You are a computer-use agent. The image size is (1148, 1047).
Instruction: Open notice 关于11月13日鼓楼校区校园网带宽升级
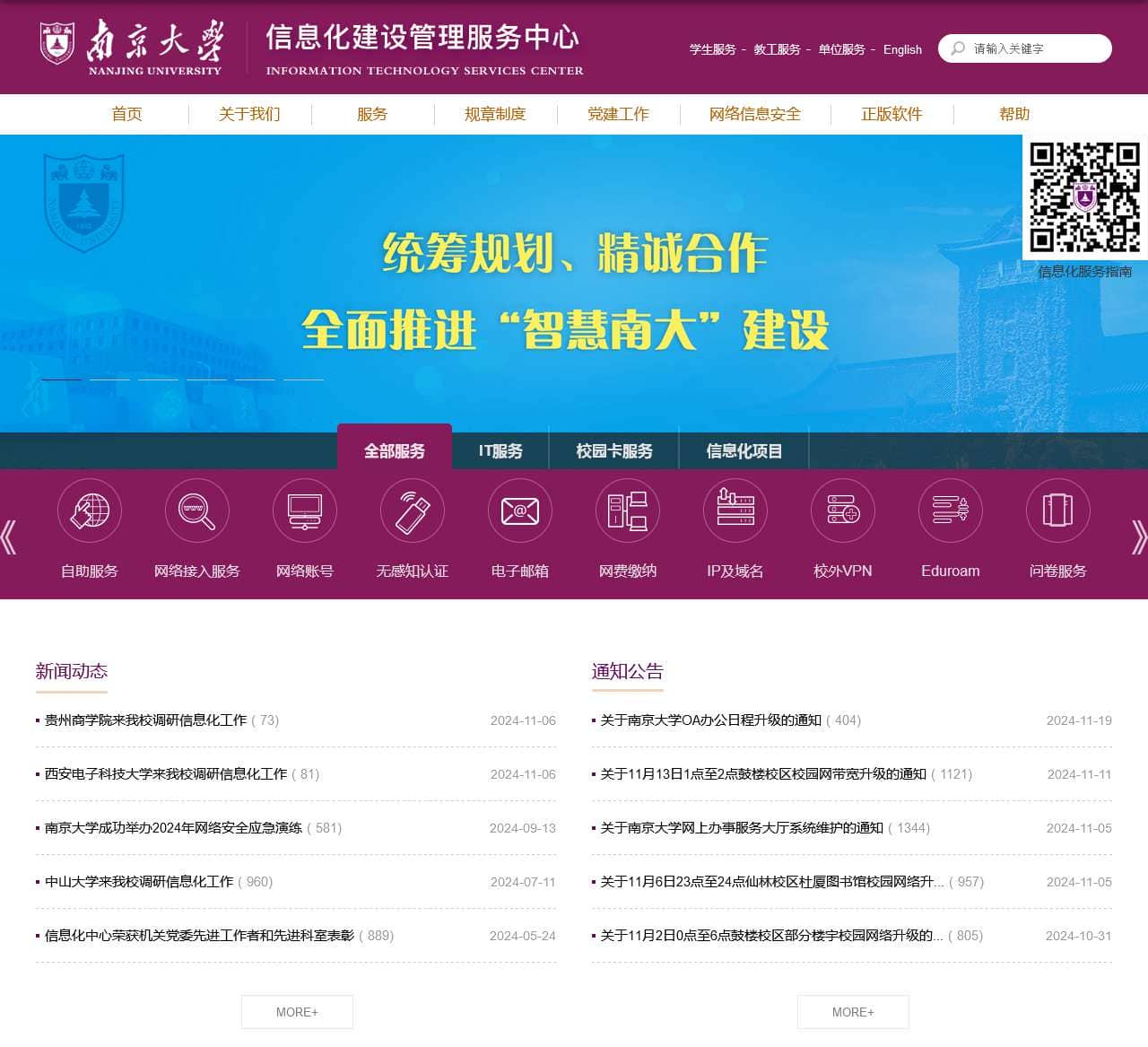(x=763, y=773)
